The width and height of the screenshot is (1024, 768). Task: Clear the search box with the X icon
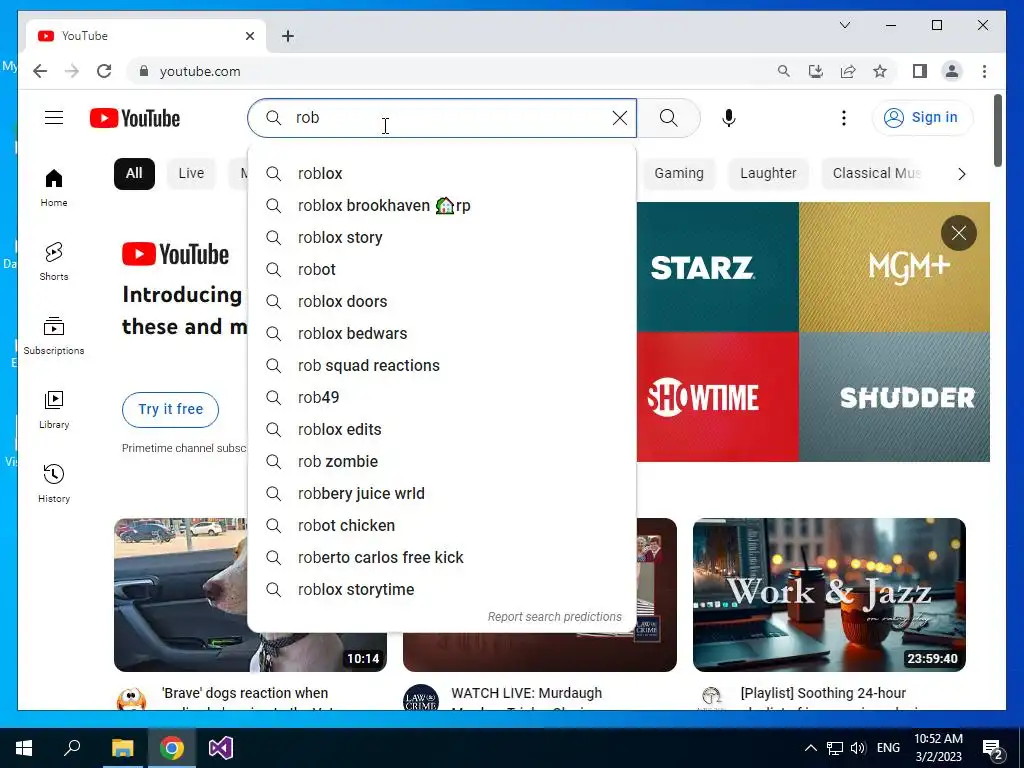(619, 118)
